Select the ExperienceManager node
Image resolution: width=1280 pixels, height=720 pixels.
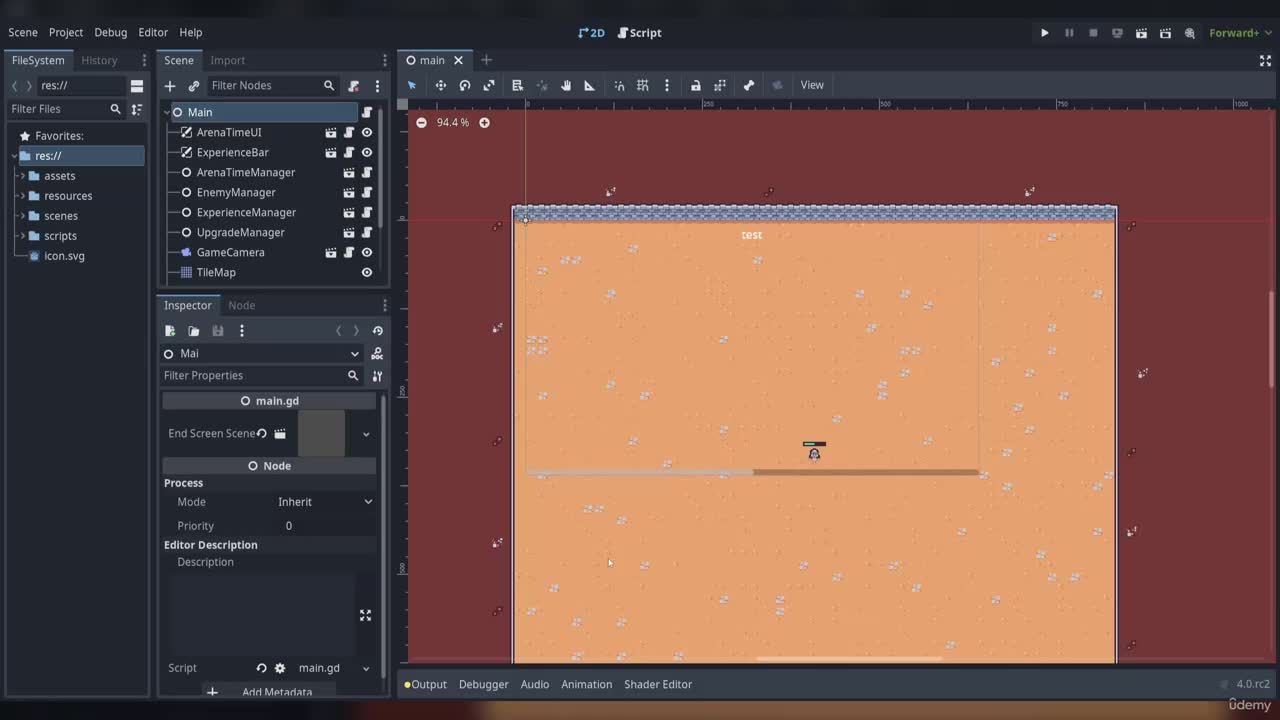(246, 212)
